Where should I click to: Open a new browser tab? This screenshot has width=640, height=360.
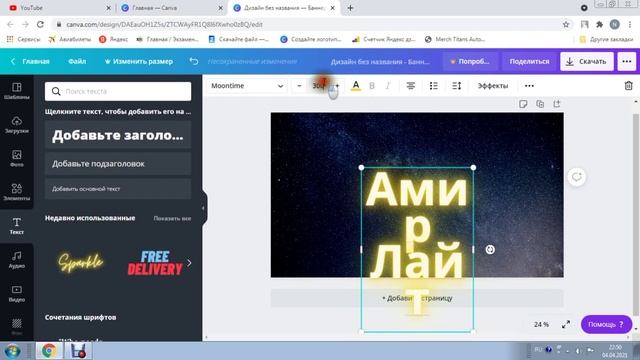(x=350, y=8)
